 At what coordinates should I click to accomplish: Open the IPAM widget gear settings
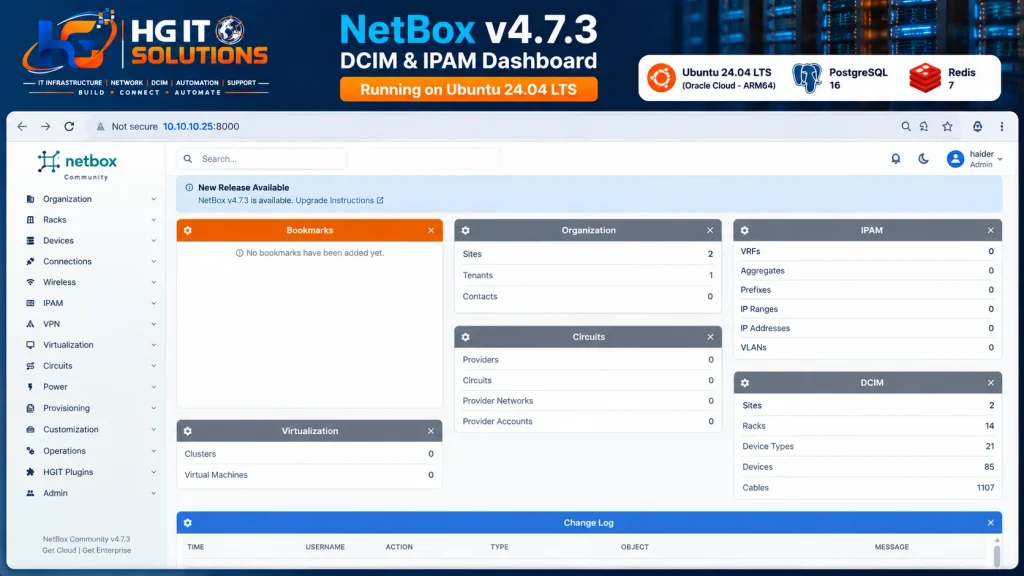coord(744,230)
